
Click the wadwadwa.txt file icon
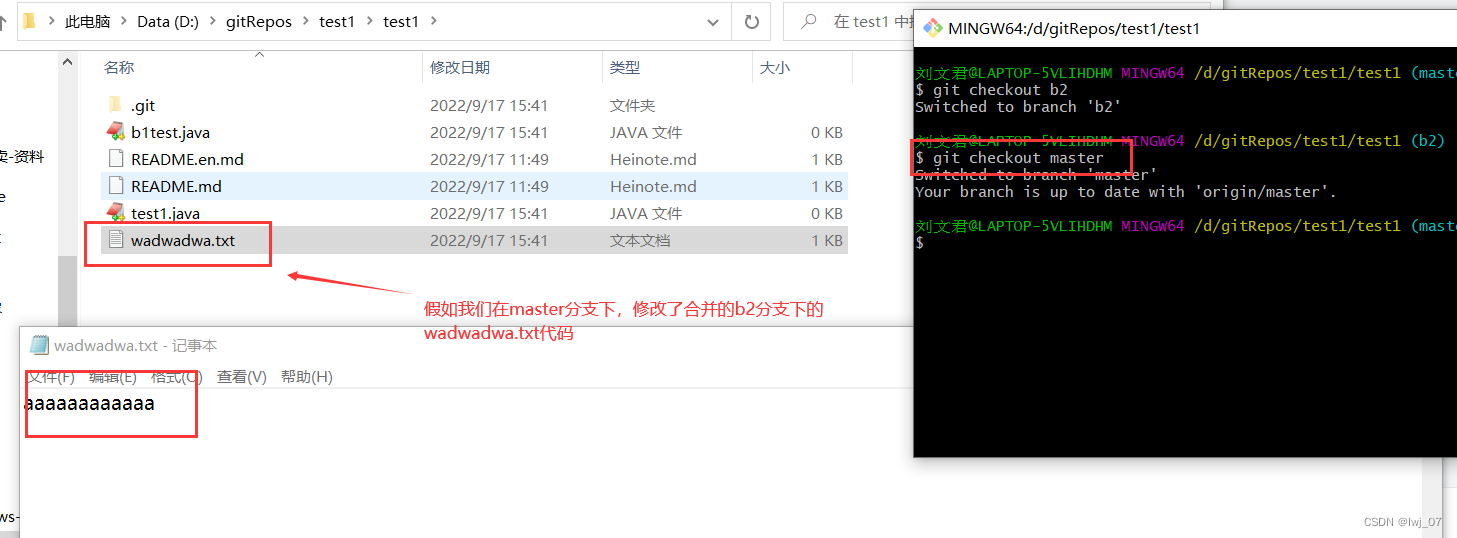tap(115, 240)
